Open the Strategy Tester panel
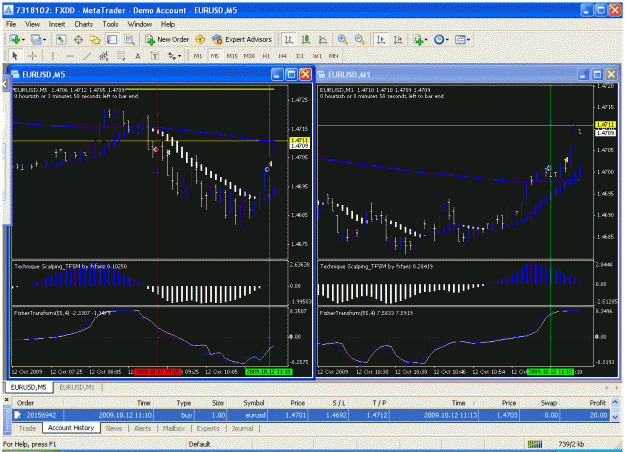 129,39
